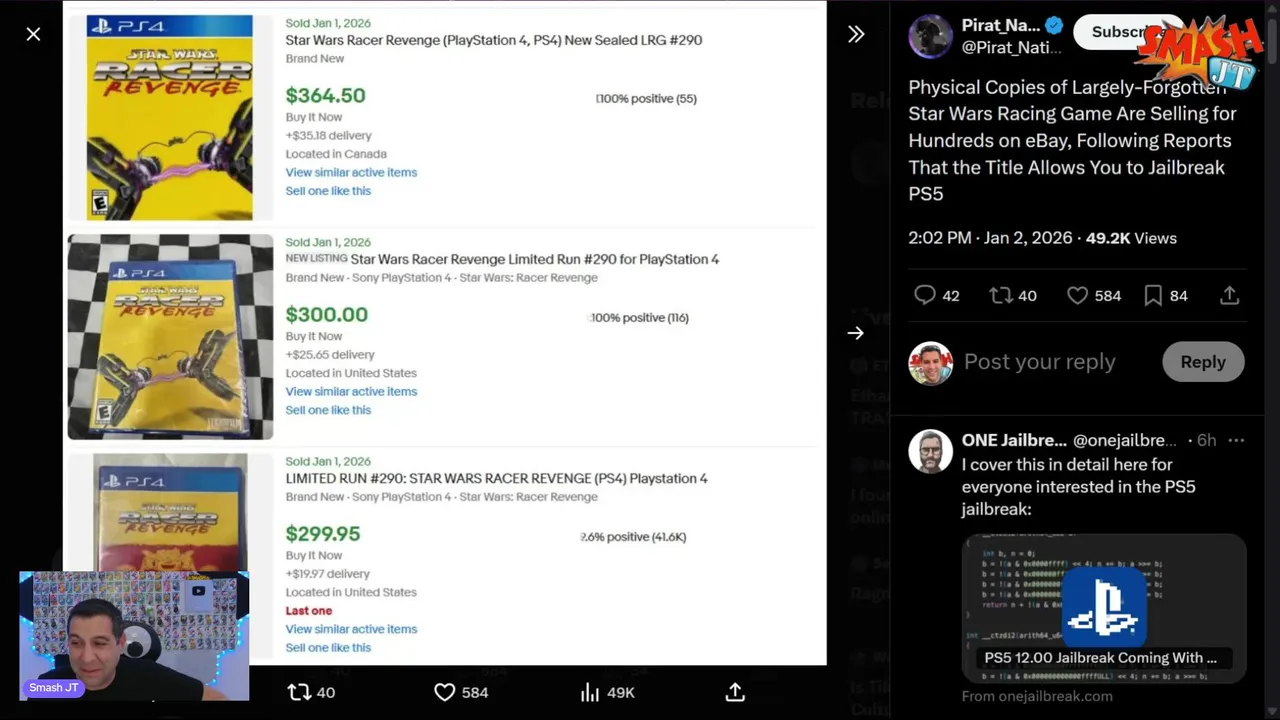The width and height of the screenshot is (1280, 720).
Task: Share the post via the sidebar share icon
Action: [x=1230, y=295]
